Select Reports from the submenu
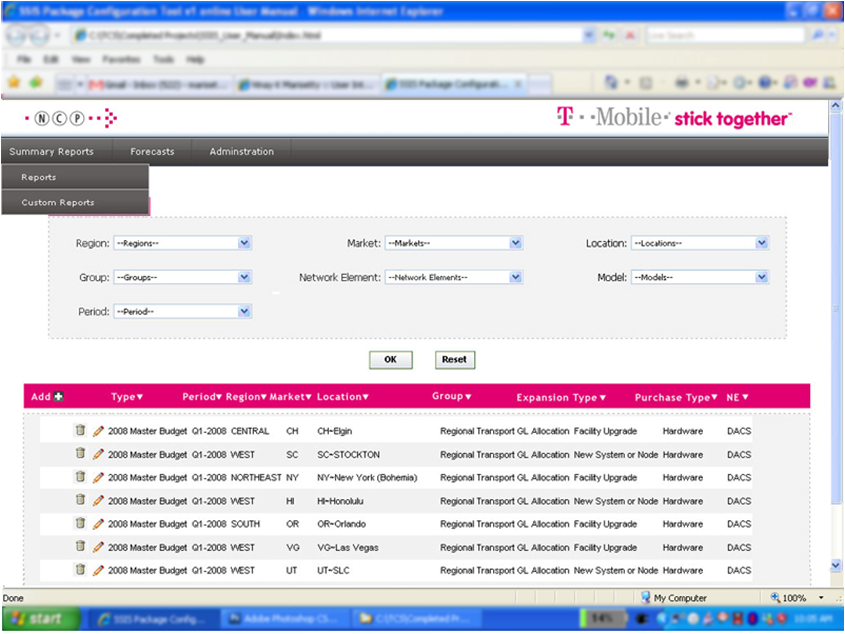Viewport: 845px width, 634px height. pos(75,177)
